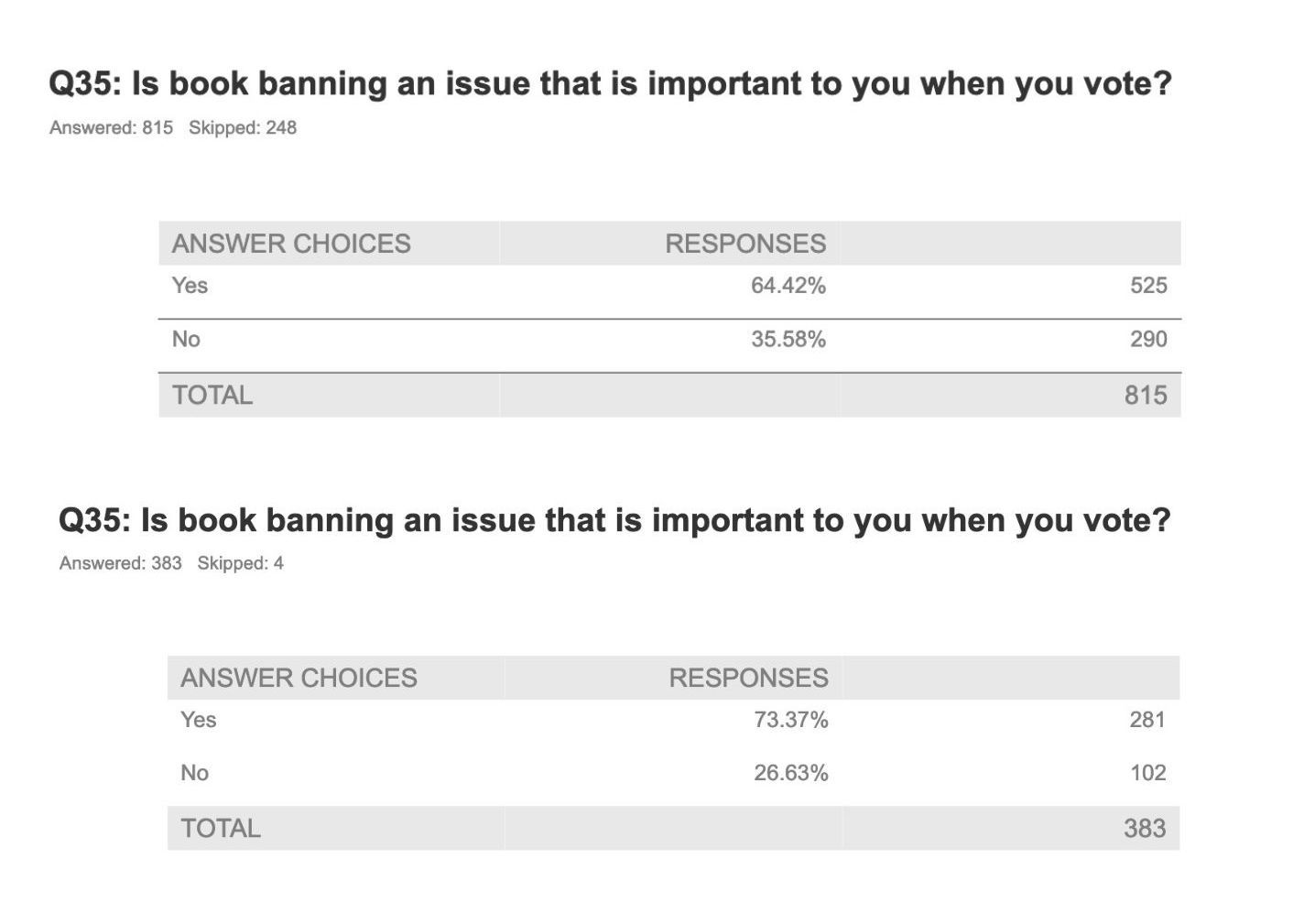
Task: Click the count 525 in first table
Action: [1148, 286]
